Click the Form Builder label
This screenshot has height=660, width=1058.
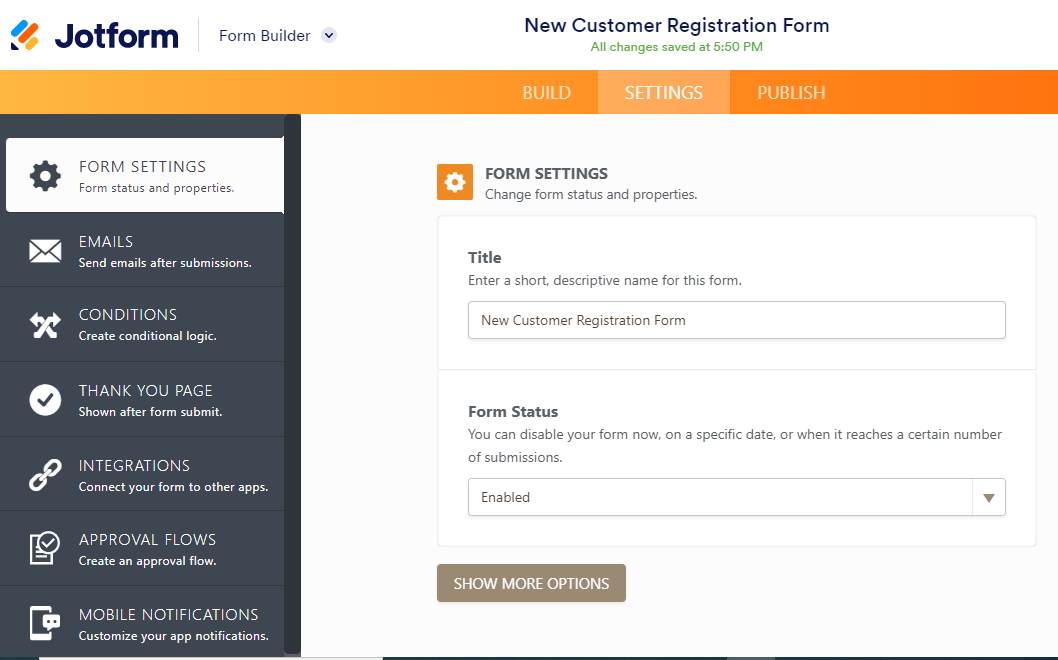point(264,35)
